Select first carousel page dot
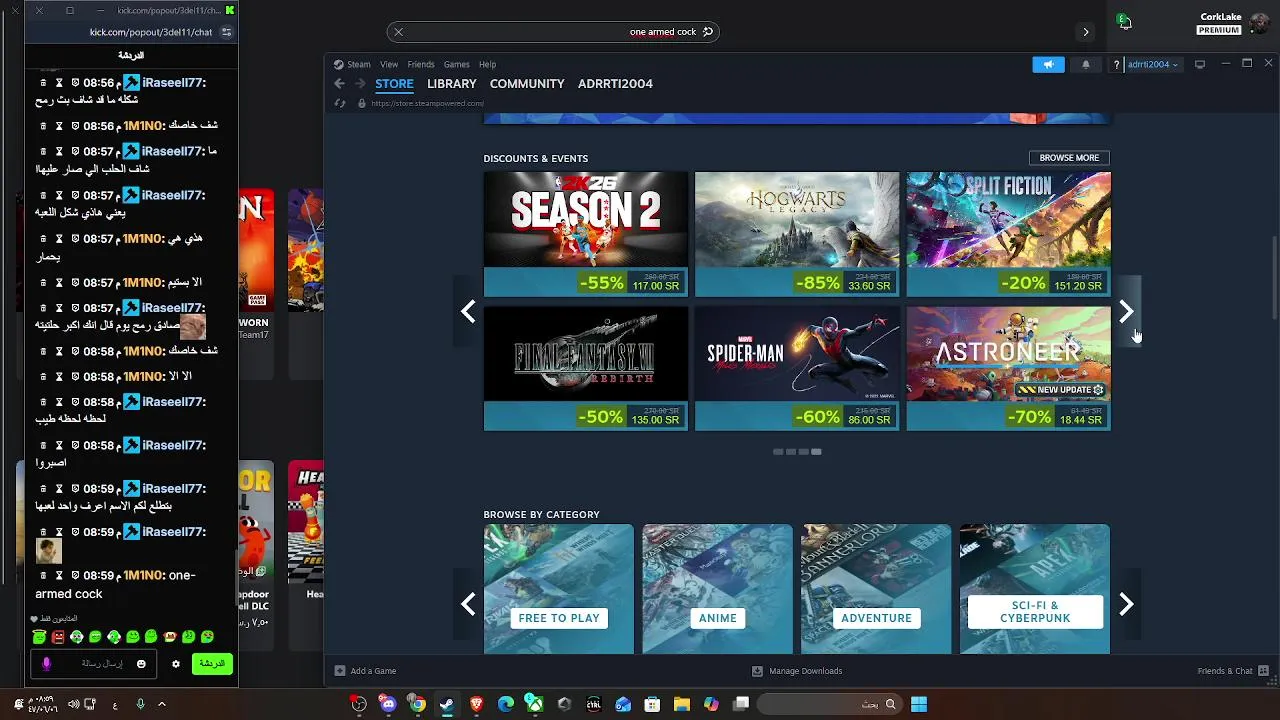 pyautogui.click(x=778, y=452)
